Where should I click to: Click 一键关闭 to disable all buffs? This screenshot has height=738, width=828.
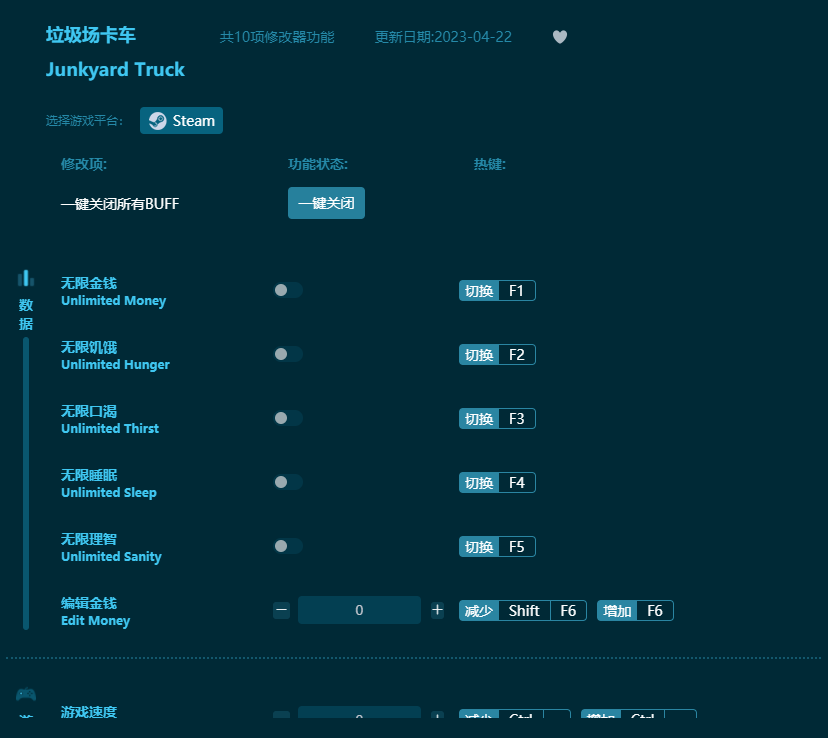click(x=326, y=203)
